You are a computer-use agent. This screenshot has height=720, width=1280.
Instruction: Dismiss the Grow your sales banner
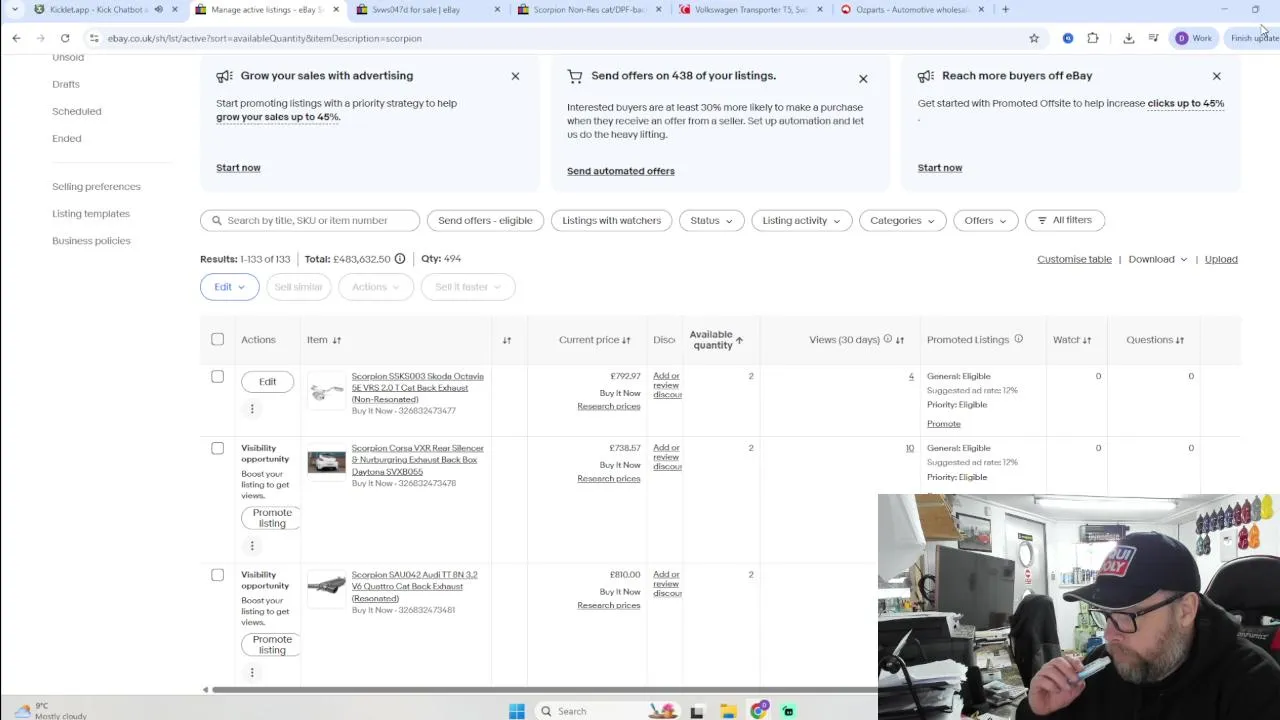tap(515, 76)
